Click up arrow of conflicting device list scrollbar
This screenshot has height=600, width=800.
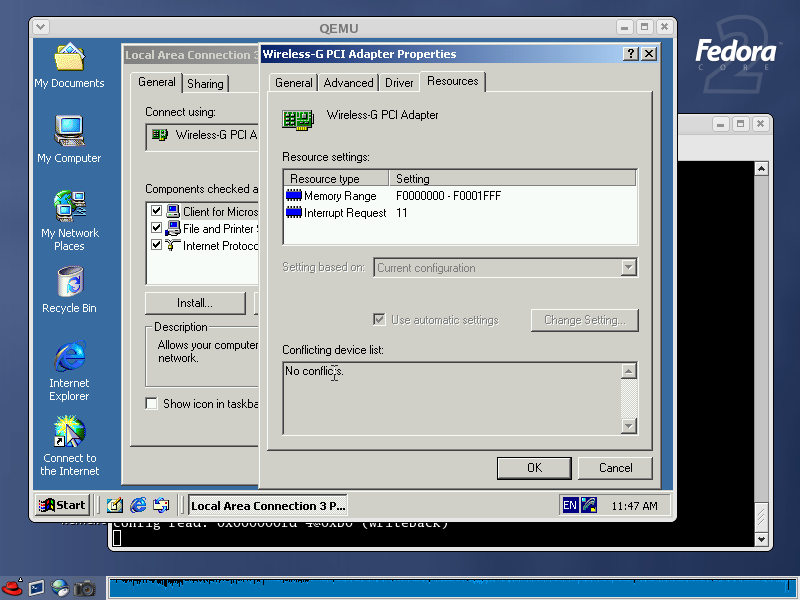click(629, 371)
